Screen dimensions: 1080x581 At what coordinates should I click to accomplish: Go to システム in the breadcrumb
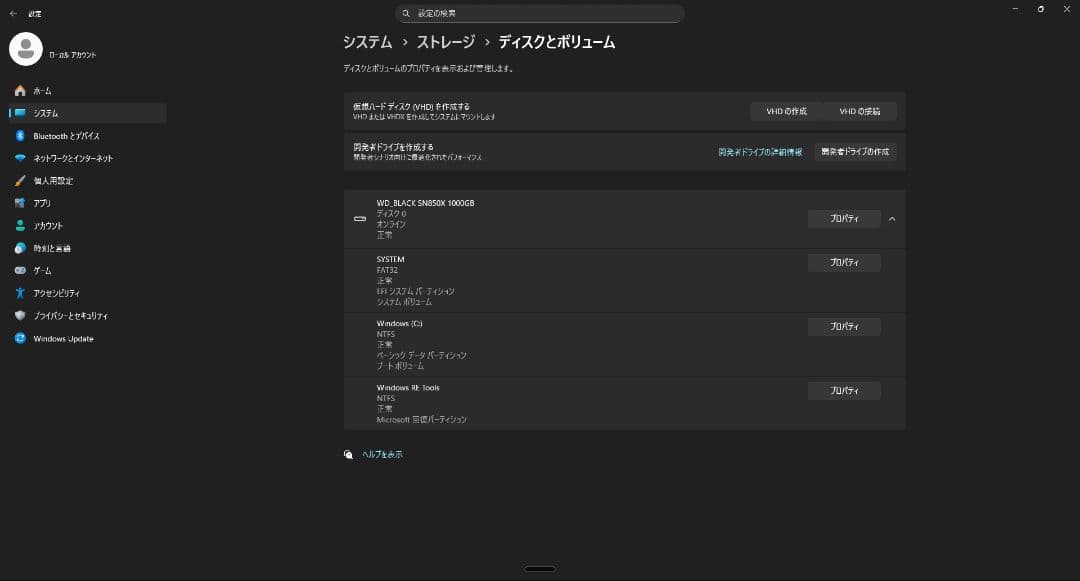368,42
